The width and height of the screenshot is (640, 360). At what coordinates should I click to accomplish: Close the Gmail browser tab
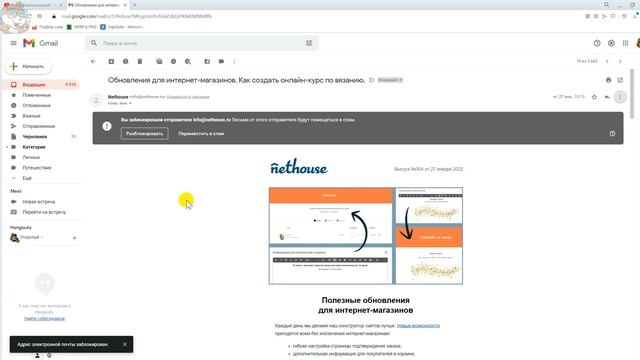pyautogui.click(x=125, y=5)
